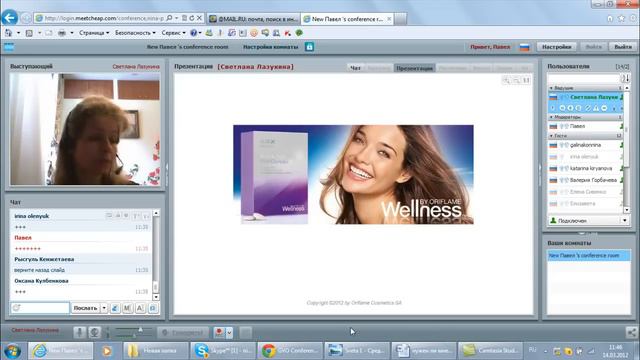This screenshot has width=640, height=360.
Task: Click the Wellness slide image
Action: click(x=353, y=174)
